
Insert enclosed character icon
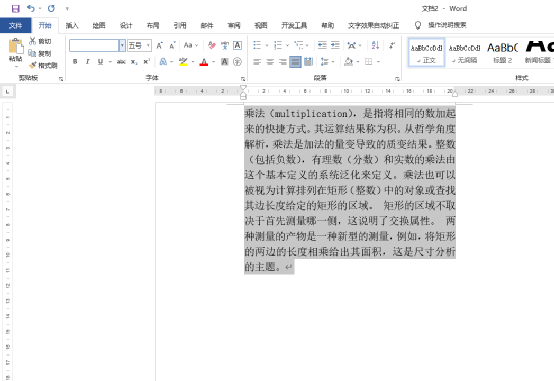point(237,62)
